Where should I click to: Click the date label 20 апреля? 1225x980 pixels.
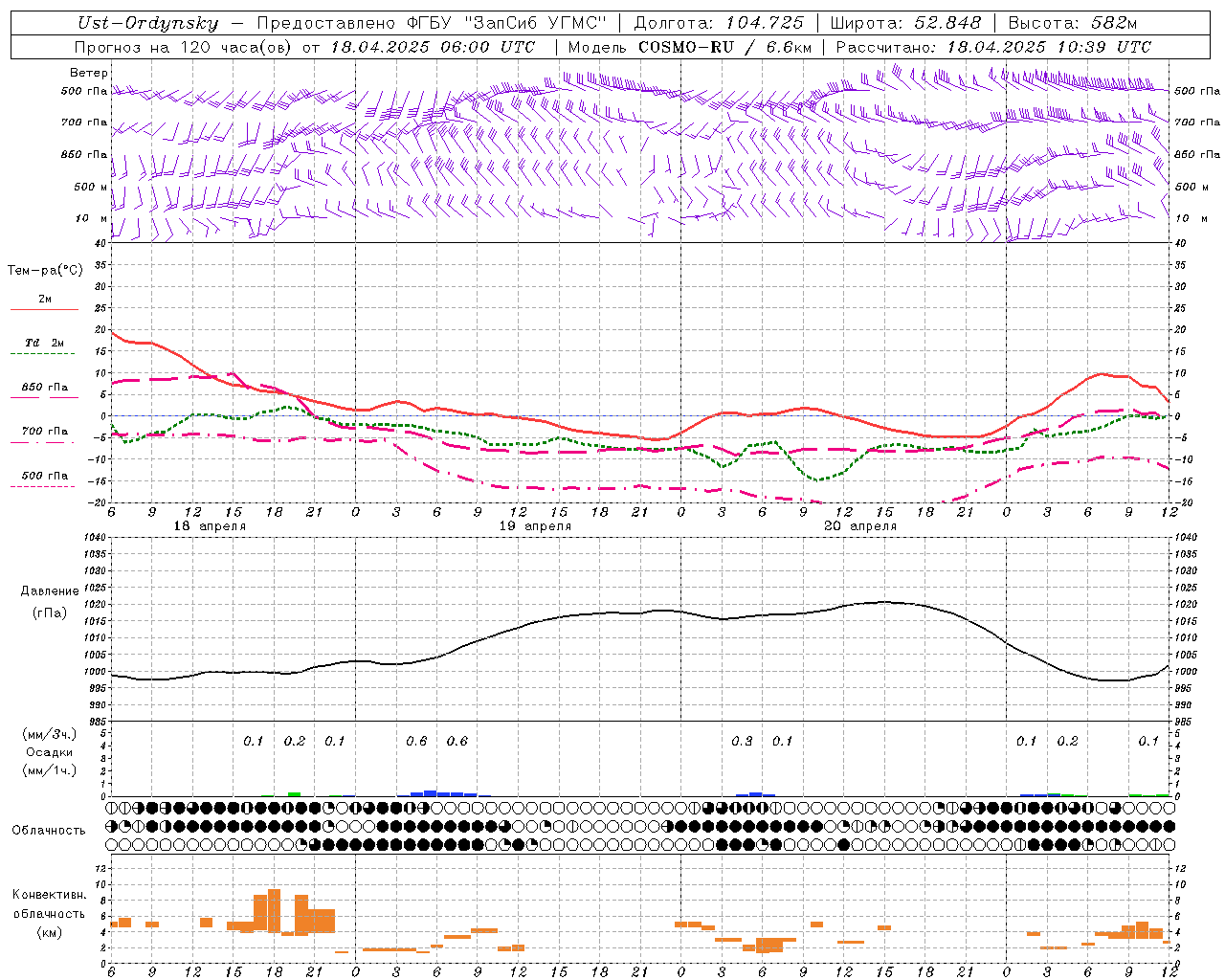[860, 526]
